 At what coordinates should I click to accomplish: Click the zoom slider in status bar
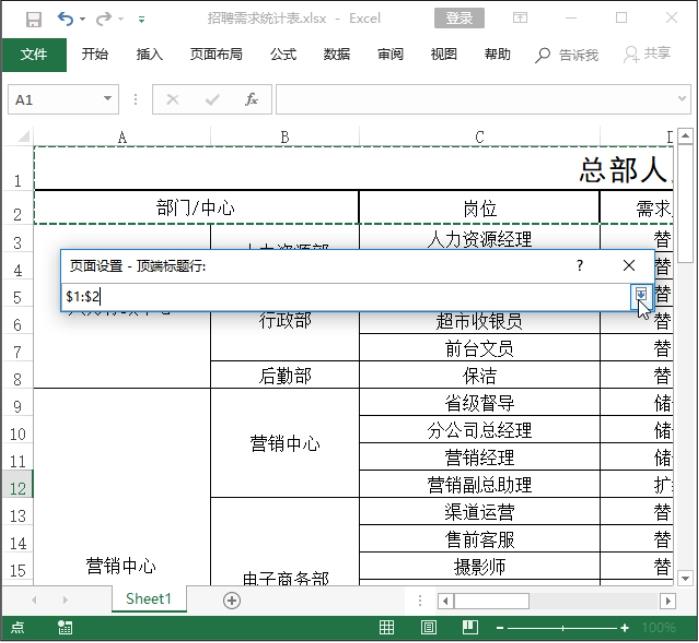(x=565, y=627)
